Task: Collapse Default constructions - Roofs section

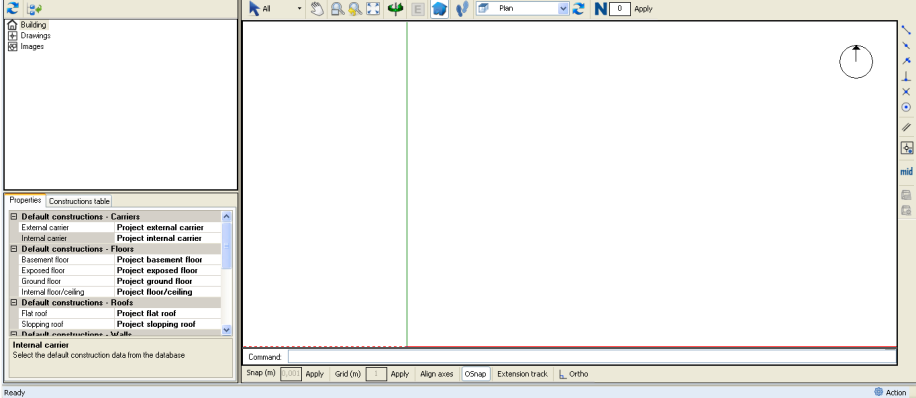Action: coord(13,303)
